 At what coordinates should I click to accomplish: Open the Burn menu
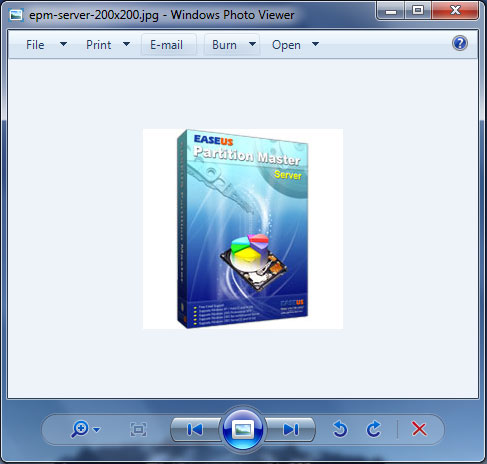coord(224,45)
